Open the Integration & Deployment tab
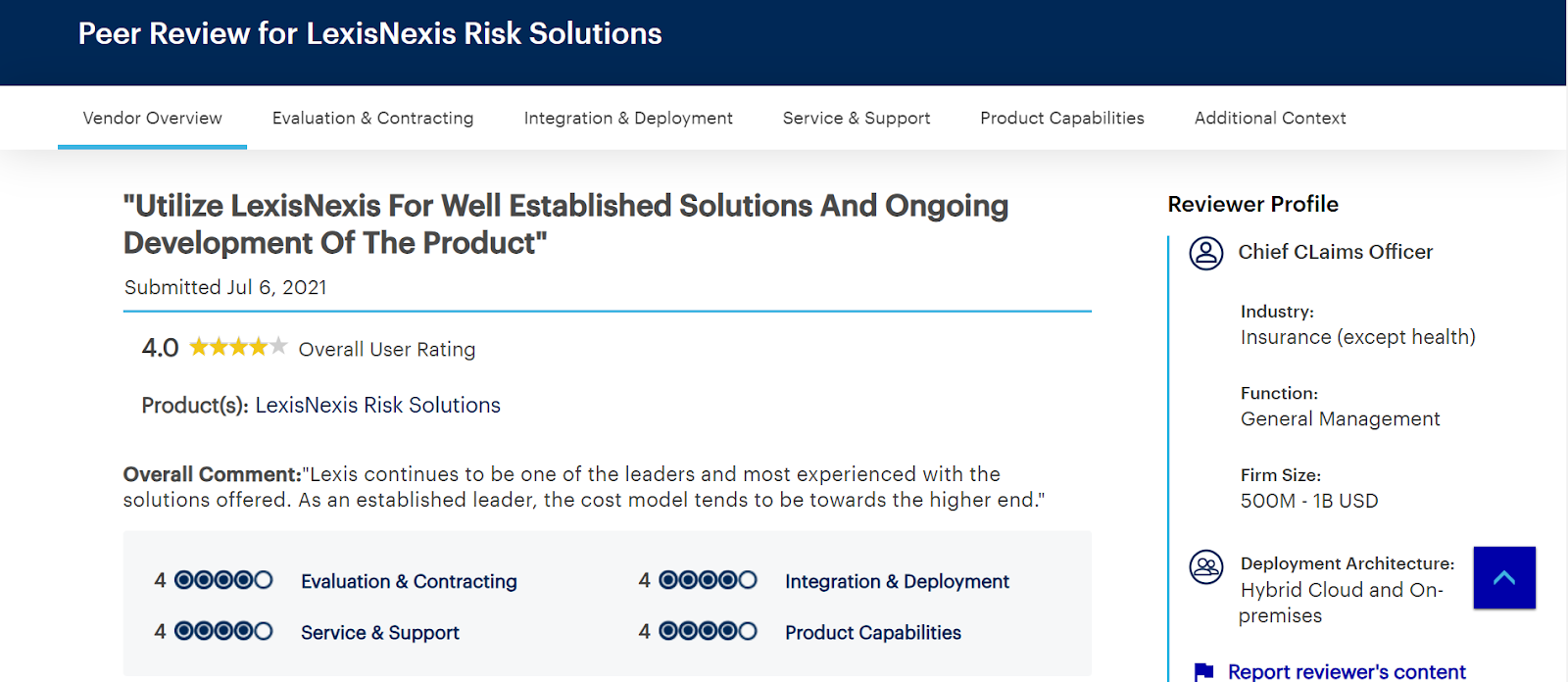Screen dimensions: 1568x682 (628, 119)
